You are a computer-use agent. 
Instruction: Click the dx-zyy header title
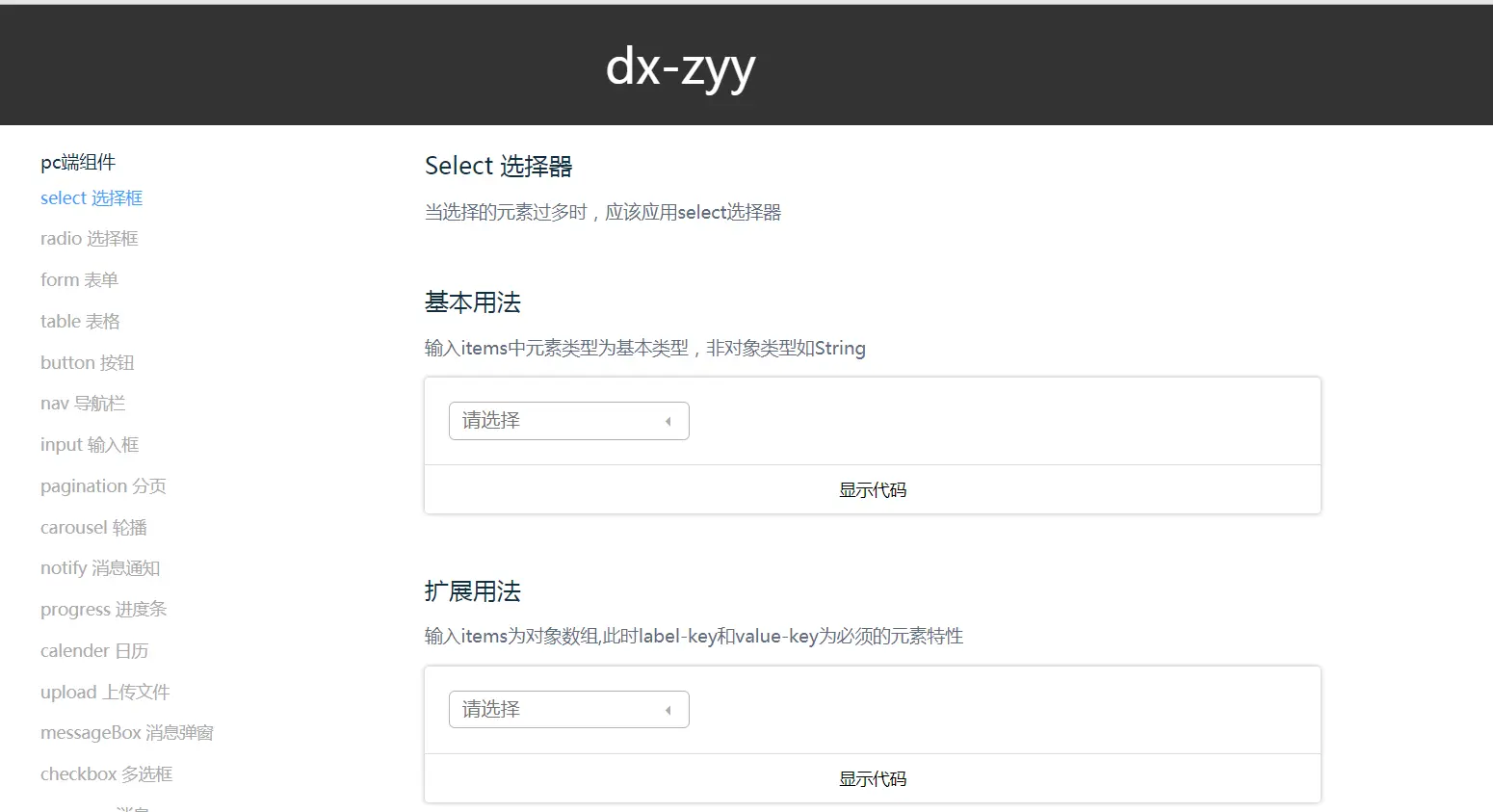tap(680, 67)
